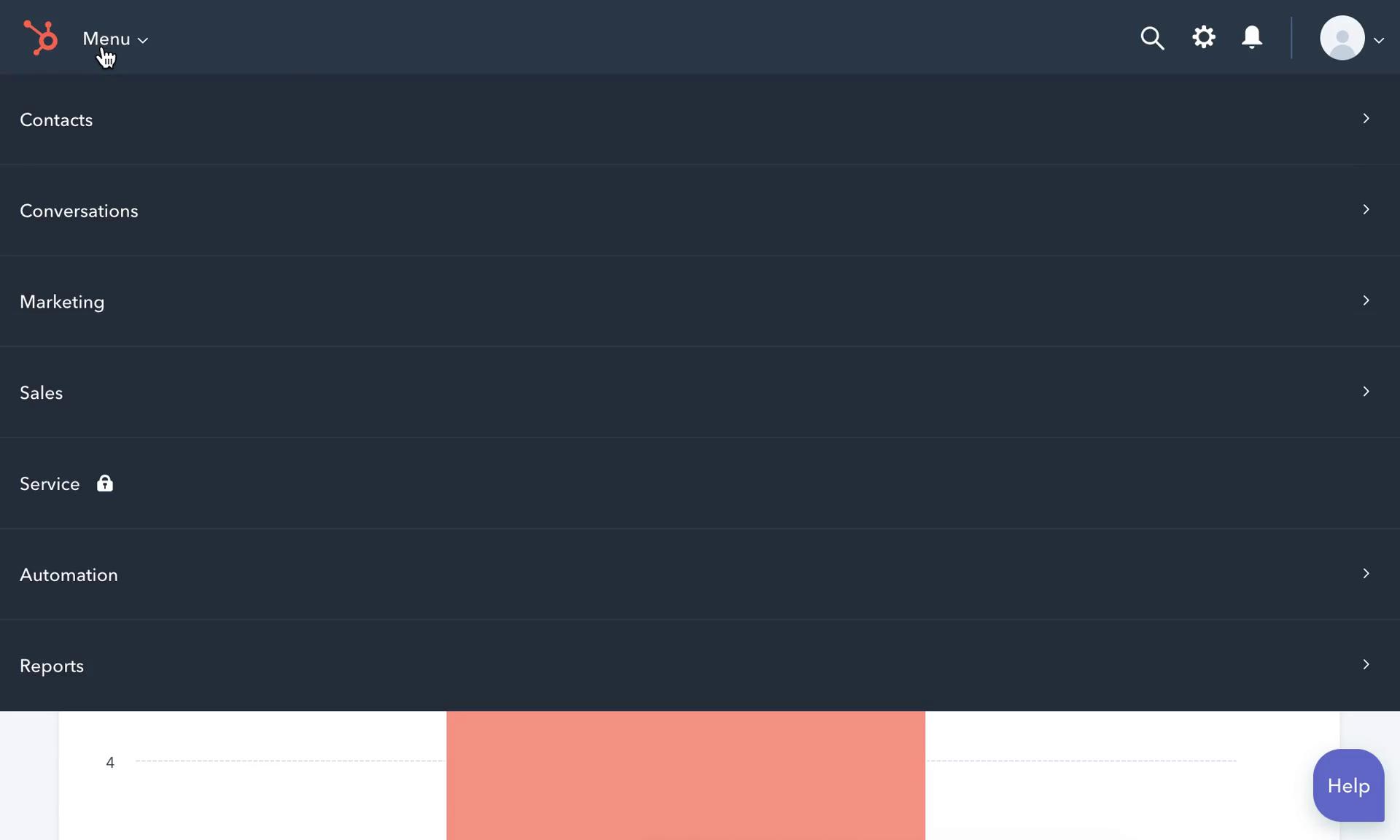This screenshot has width=1400, height=840.
Task: Toggle the Menu dropdown open
Action: tap(113, 37)
